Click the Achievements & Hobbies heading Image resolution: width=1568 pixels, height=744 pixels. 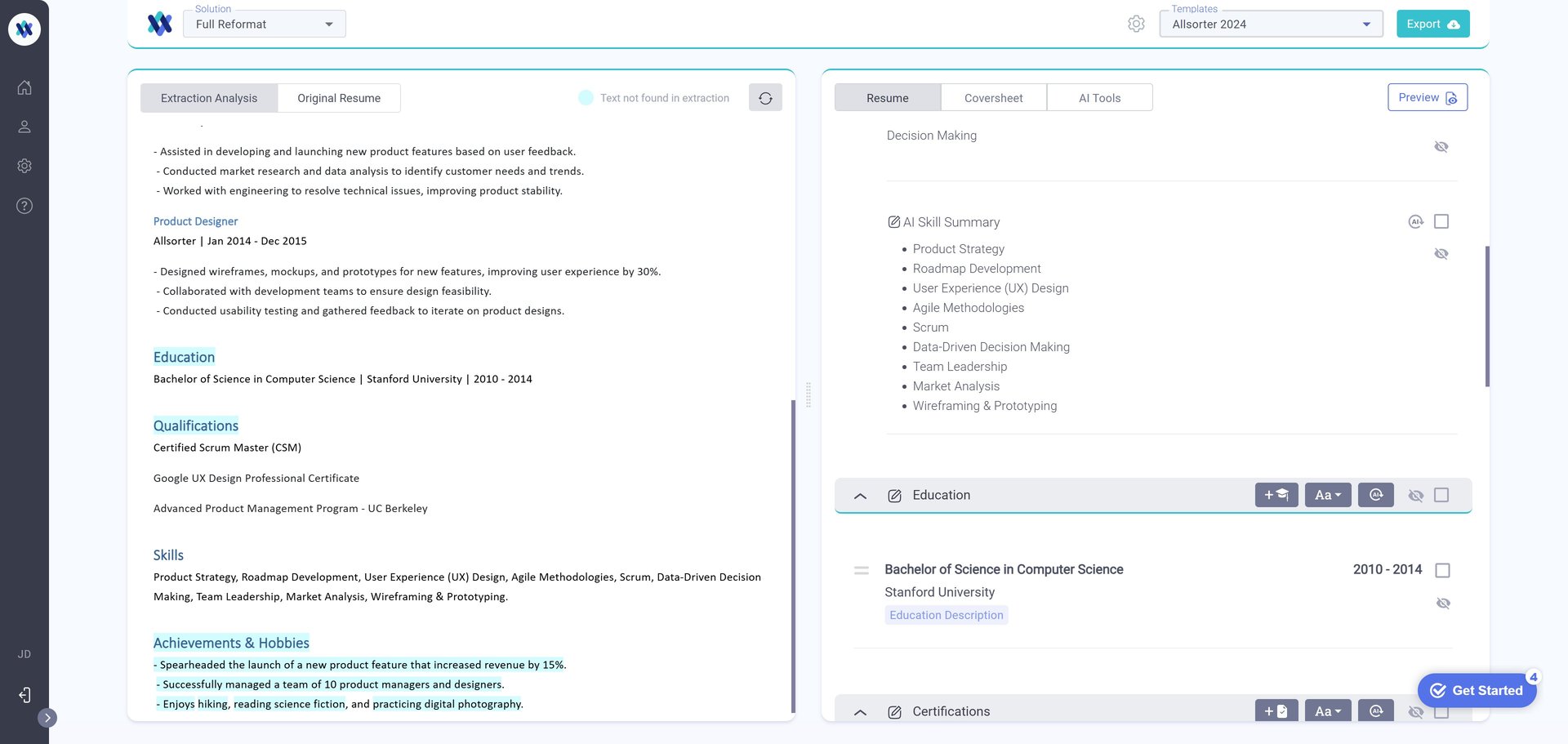[x=231, y=643]
